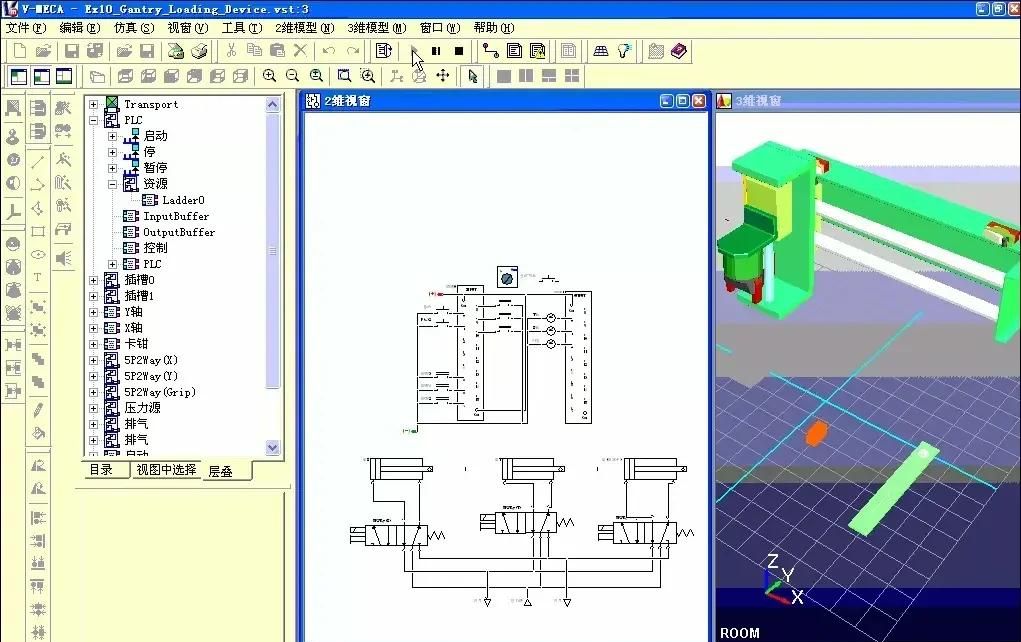The image size is (1021, 642).
Task: Click the speaker sound icon in side toolbar
Action: tap(63, 258)
